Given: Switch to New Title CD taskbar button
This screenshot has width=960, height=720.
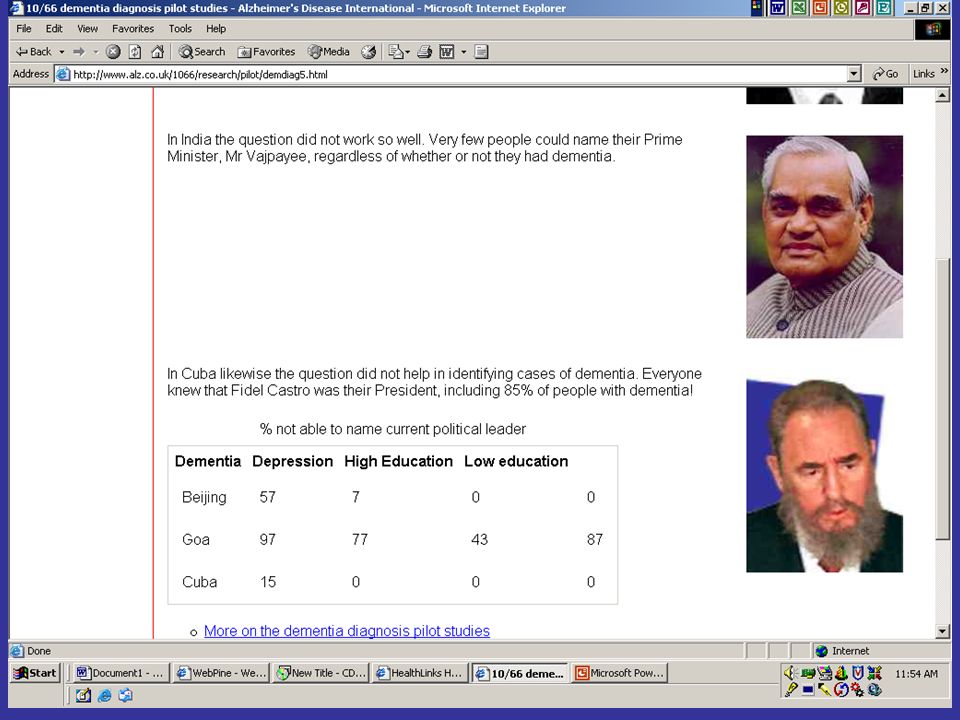Looking at the screenshot, I should click(321, 673).
